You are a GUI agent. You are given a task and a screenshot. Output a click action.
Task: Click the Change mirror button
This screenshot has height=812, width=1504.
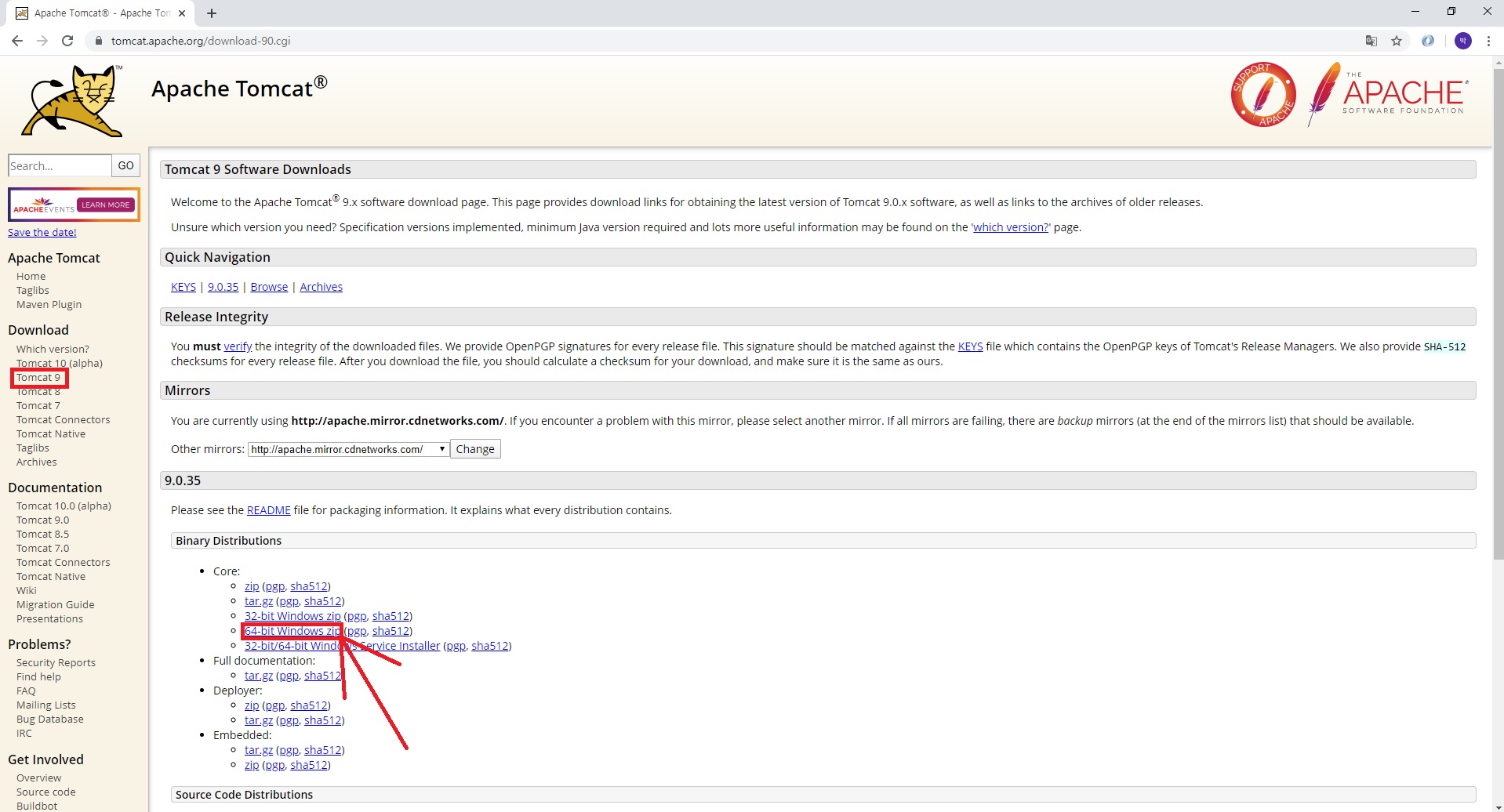475,449
